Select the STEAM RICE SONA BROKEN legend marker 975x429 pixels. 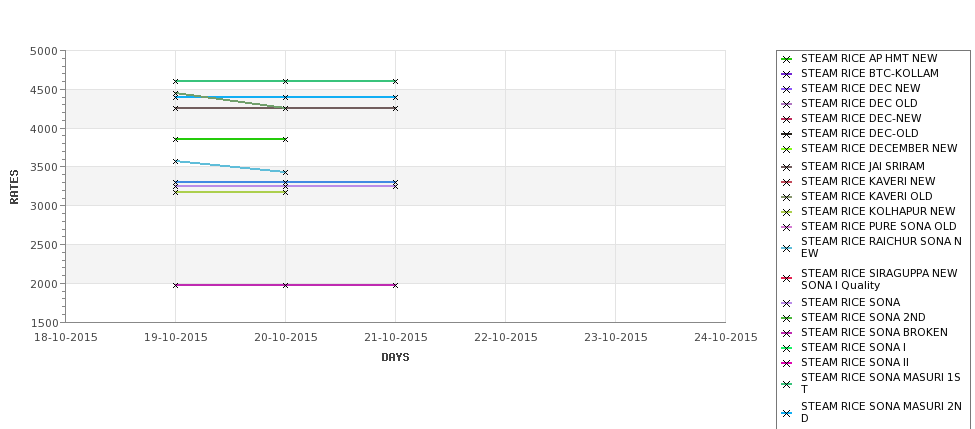click(x=787, y=333)
